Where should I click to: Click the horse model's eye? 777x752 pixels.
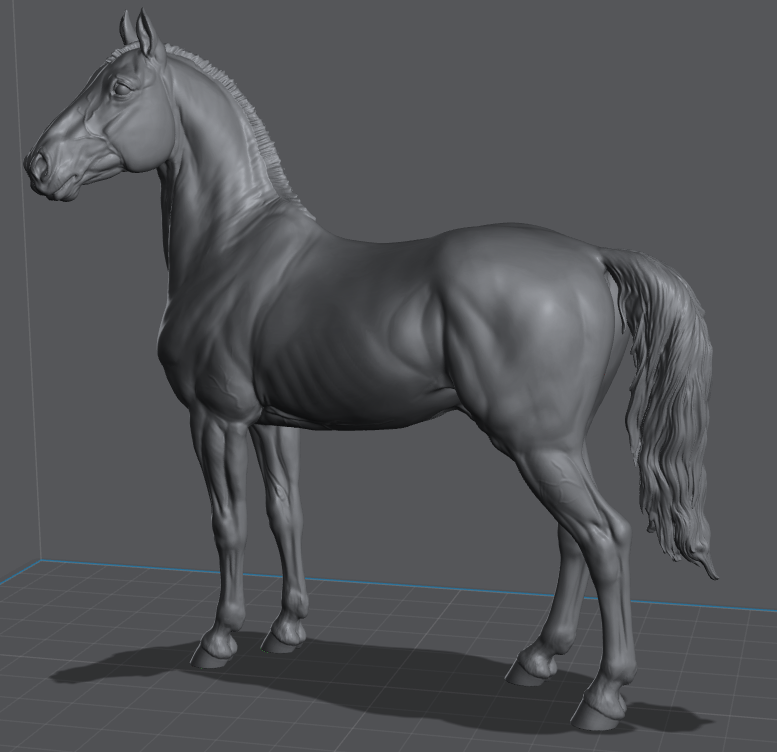121,89
